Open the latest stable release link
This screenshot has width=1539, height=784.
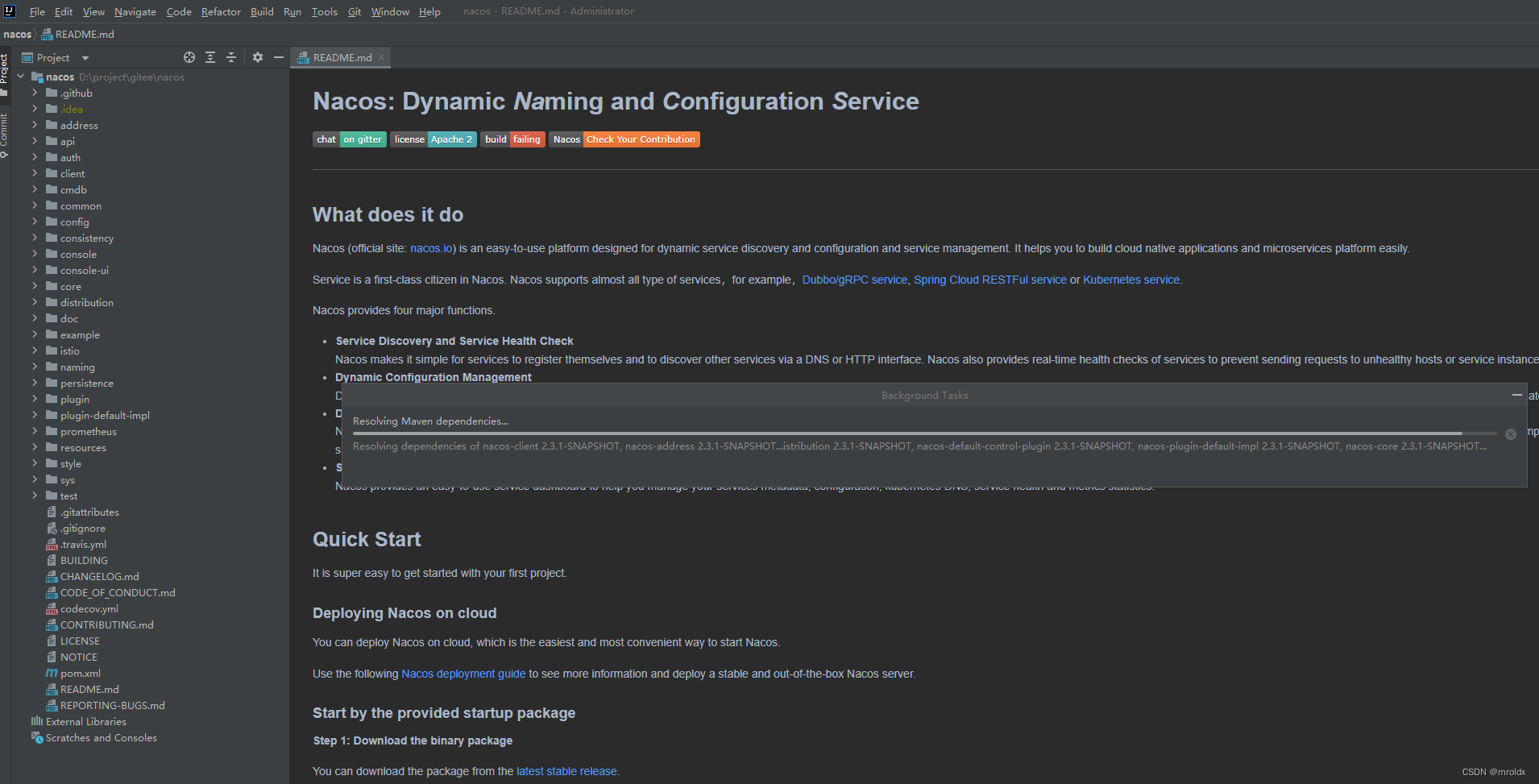566,771
